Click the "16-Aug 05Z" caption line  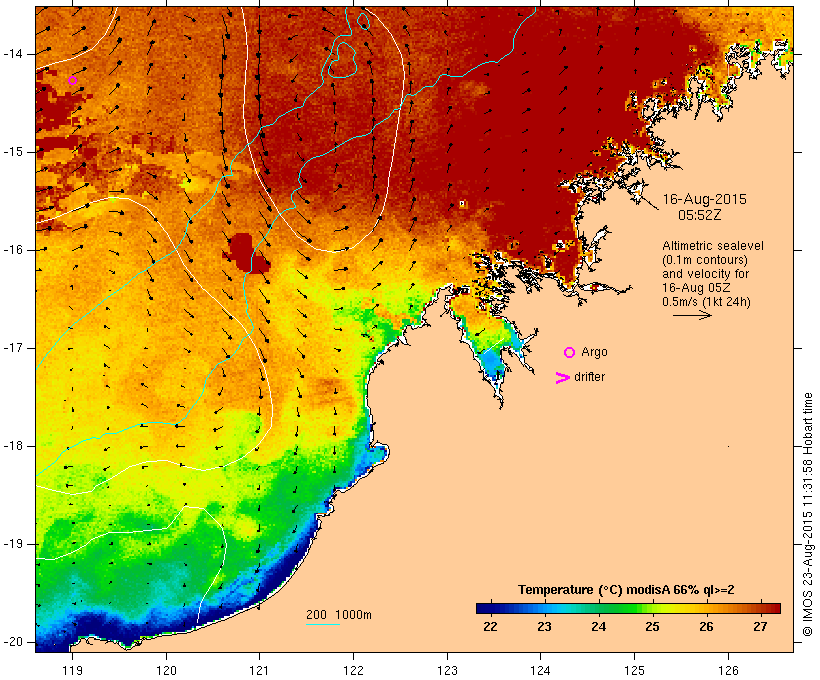tap(696, 288)
